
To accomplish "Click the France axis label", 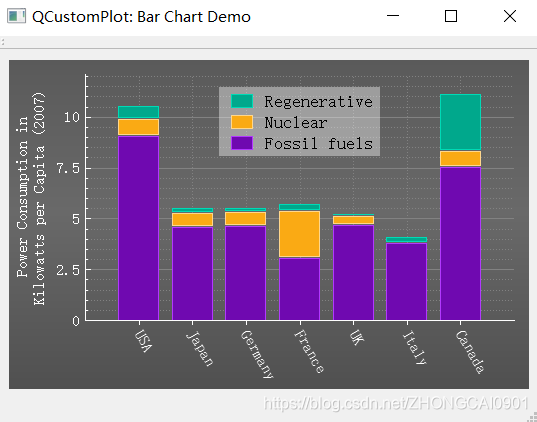I will tap(309, 351).
